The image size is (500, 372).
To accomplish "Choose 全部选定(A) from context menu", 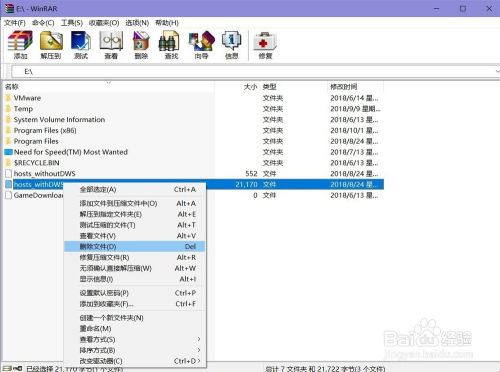I will (135, 189).
